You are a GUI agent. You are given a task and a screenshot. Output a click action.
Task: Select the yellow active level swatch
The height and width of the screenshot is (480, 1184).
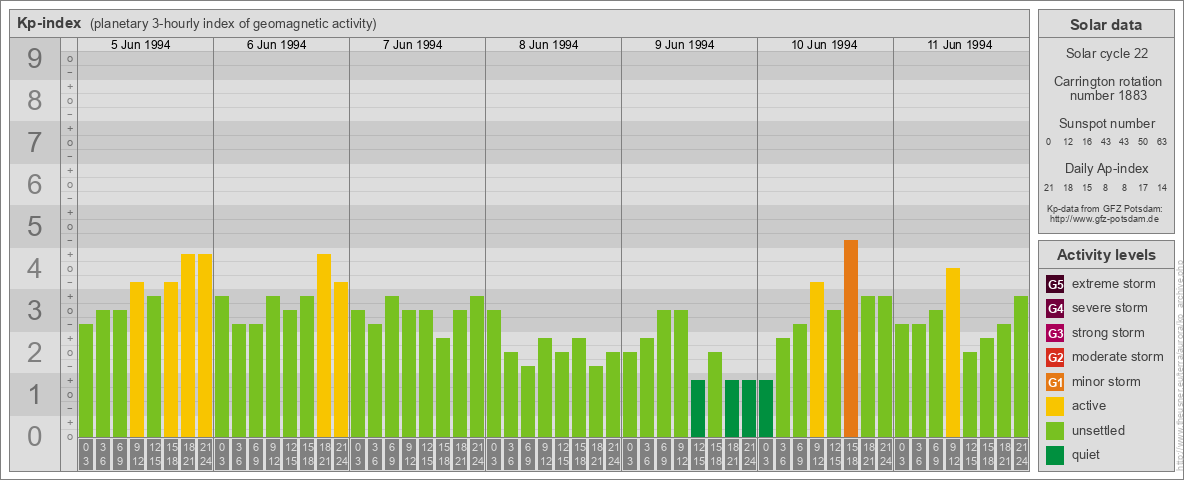tap(1055, 406)
